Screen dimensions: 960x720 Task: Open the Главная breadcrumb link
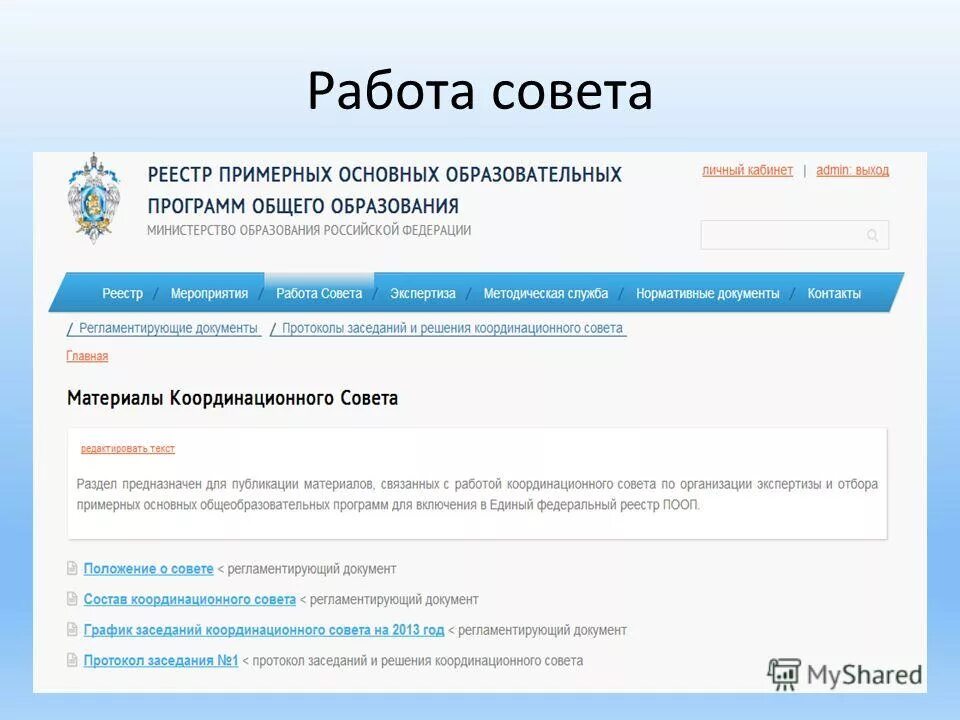[x=88, y=355]
